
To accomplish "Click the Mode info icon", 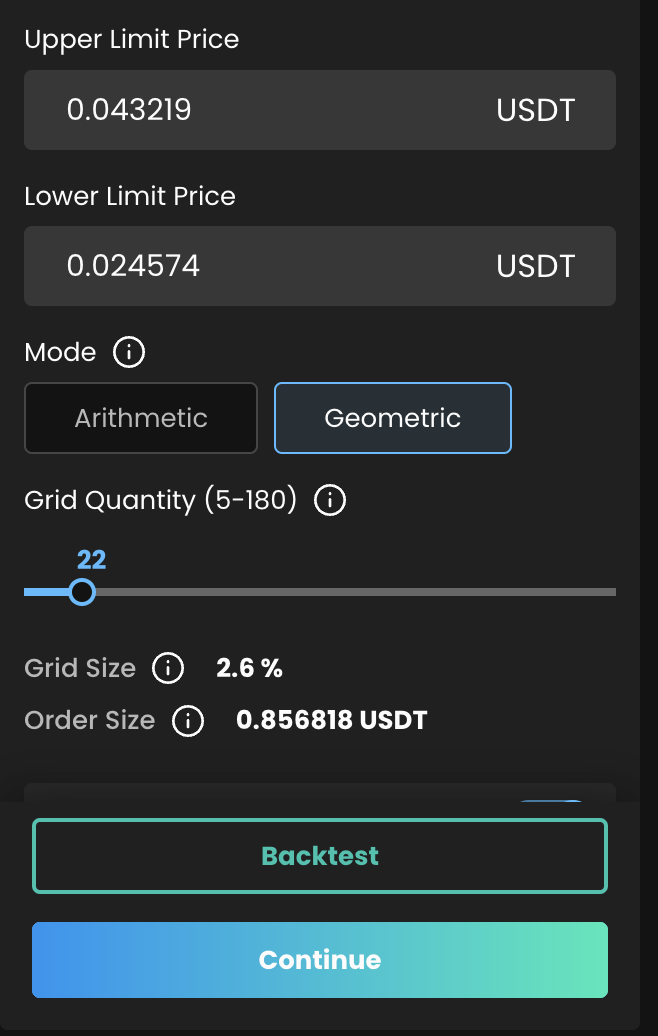I will (x=129, y=352).
